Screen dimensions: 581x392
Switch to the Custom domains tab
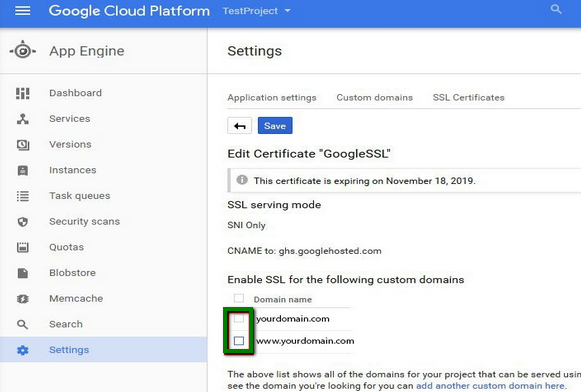tap(375, 97)
